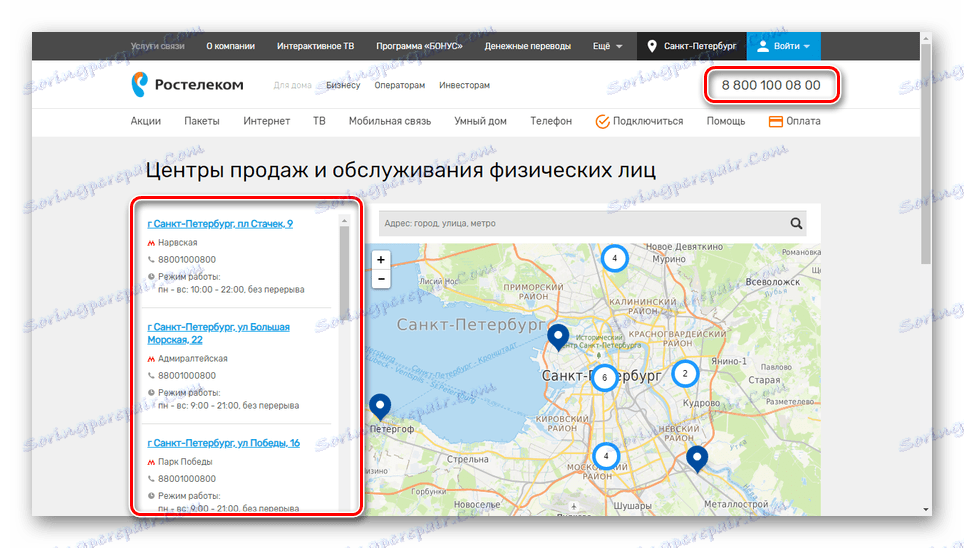Click phone icon in пл Стачек office entry
This screenshot has height=548, width=964.
[x=151, y=260]
